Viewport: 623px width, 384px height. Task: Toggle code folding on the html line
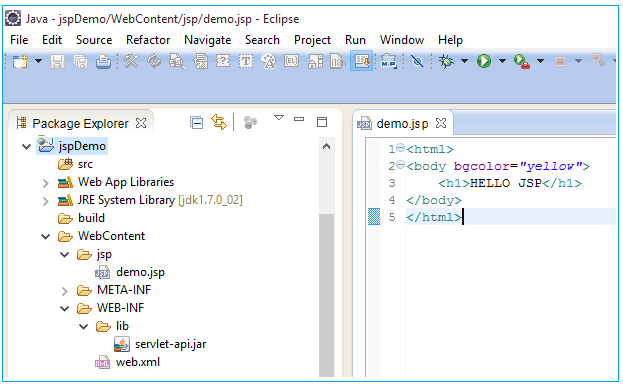pyautogui.click(x=400, y=147)
